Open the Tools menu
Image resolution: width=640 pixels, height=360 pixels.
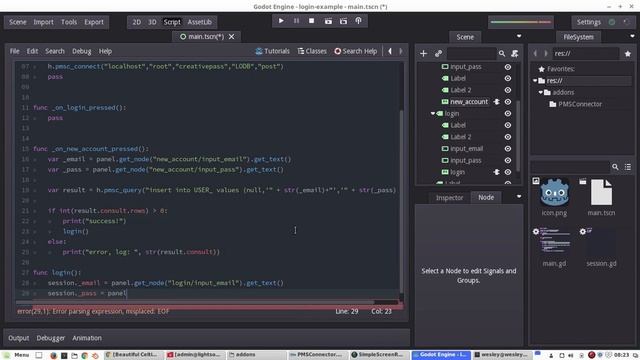point(69,22)
